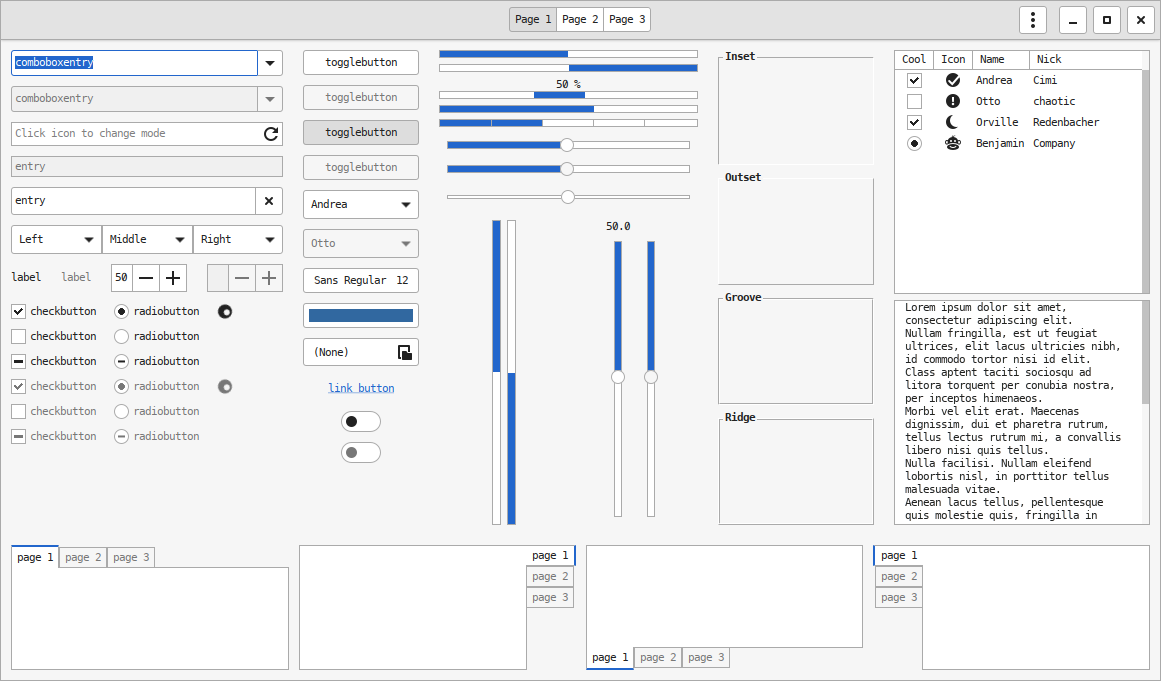Screen dimensions: 1161x681
Task: Select Company cell in Benjamin row
Action: [1054, 144]
